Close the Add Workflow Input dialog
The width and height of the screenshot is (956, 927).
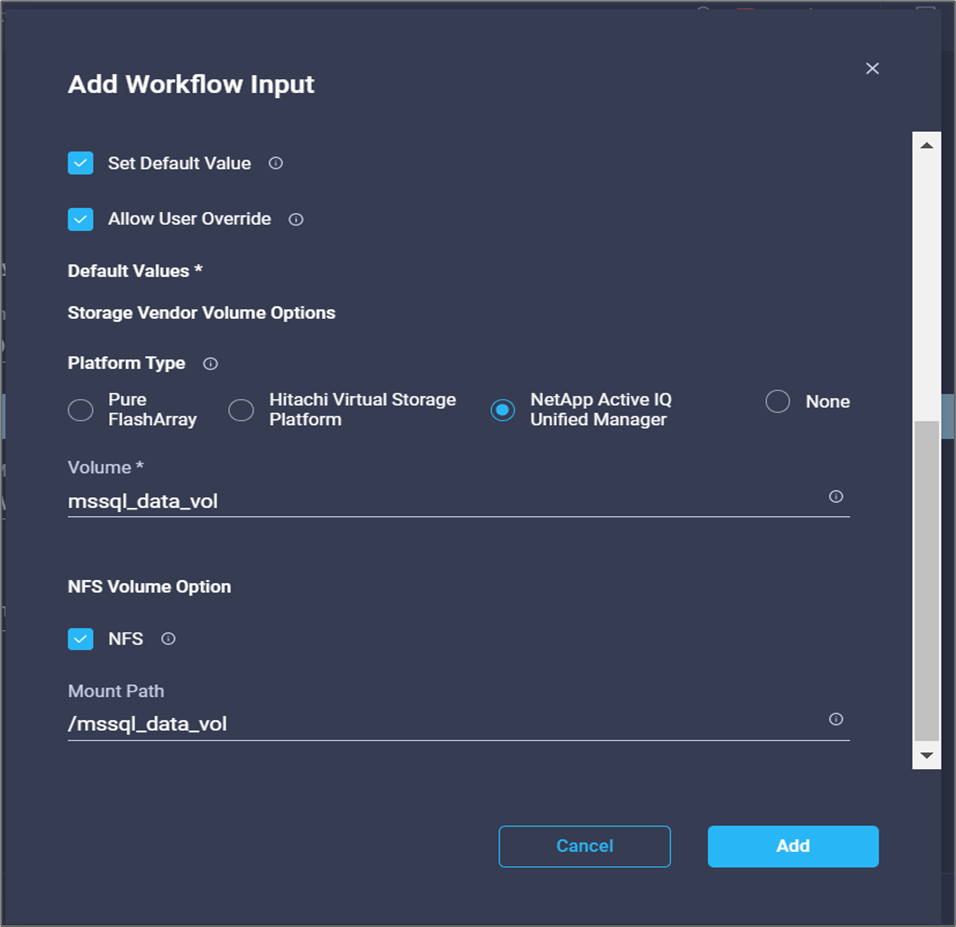click(872, 68)
